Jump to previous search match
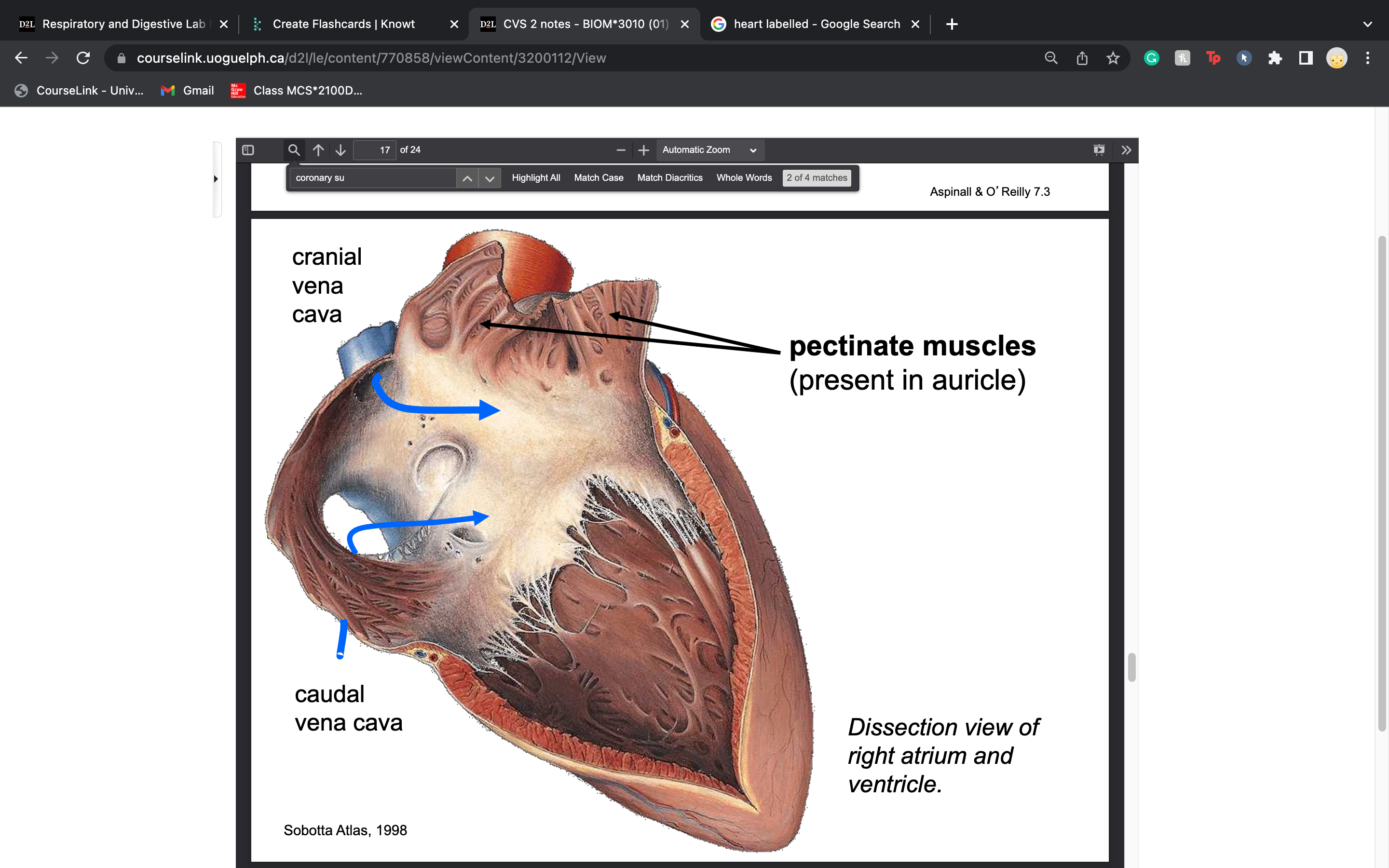1389x868 pixels. click(x=467, y=178)
